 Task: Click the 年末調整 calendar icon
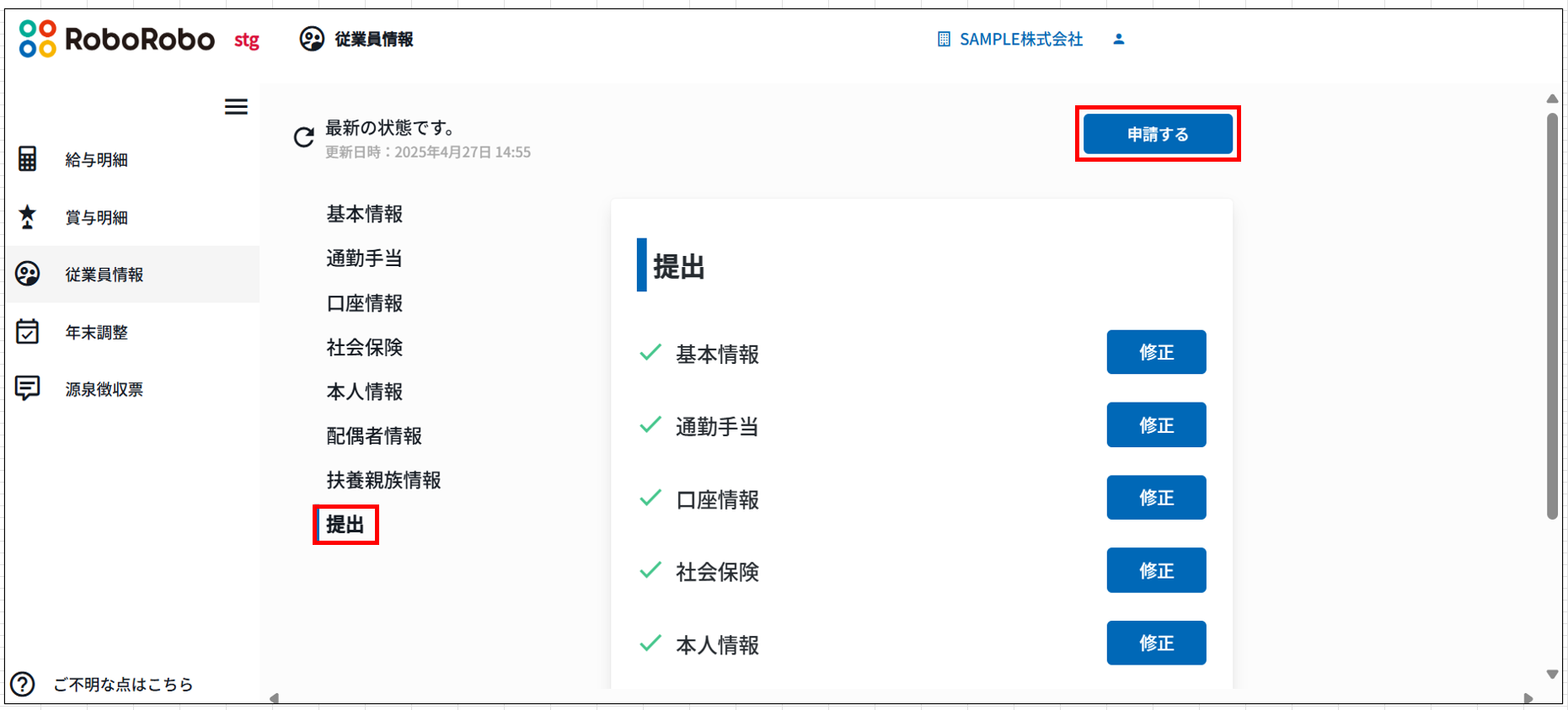click(28, 332)
